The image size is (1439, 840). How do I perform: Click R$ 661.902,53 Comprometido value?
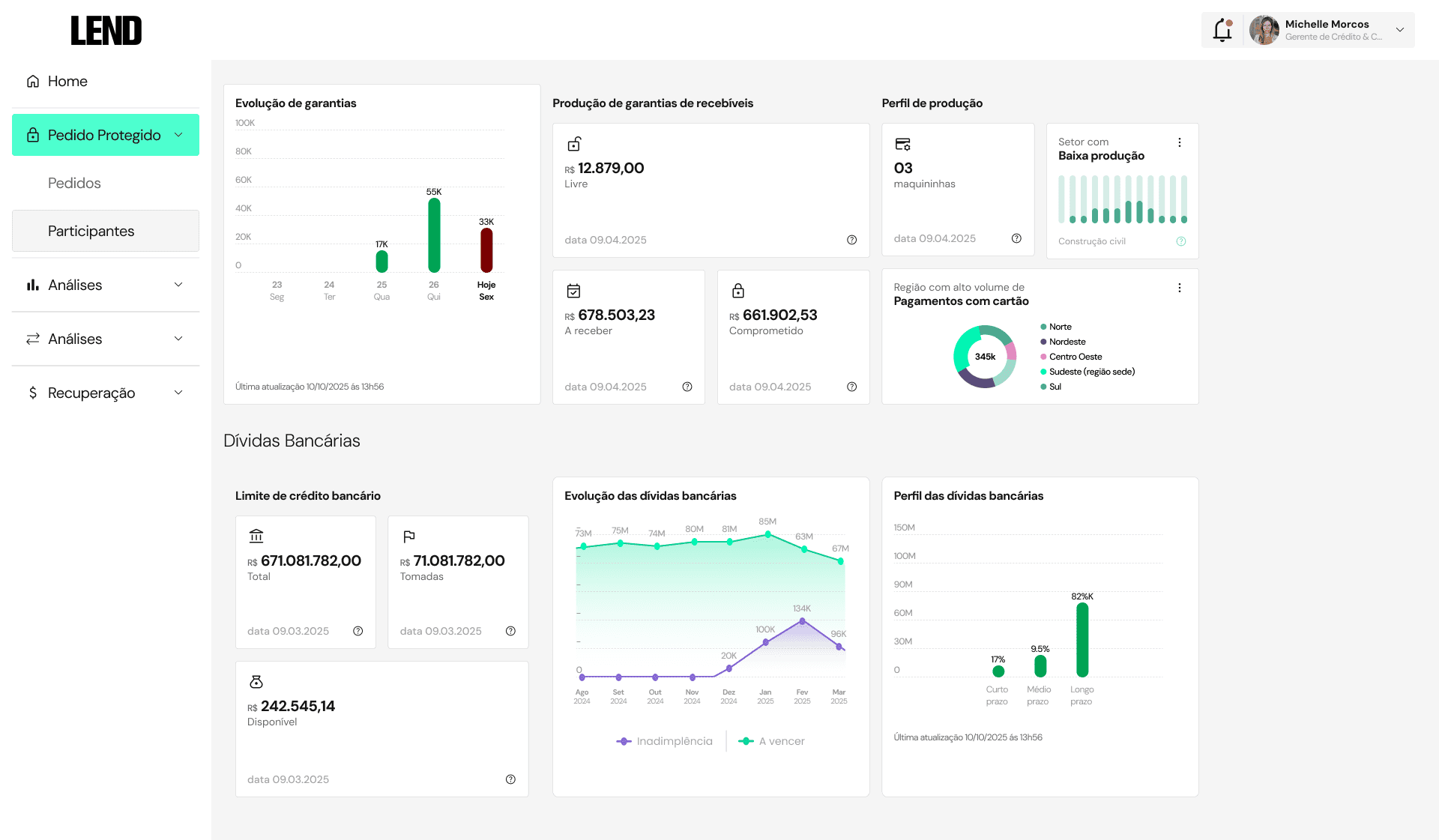(x=773, y=315)
